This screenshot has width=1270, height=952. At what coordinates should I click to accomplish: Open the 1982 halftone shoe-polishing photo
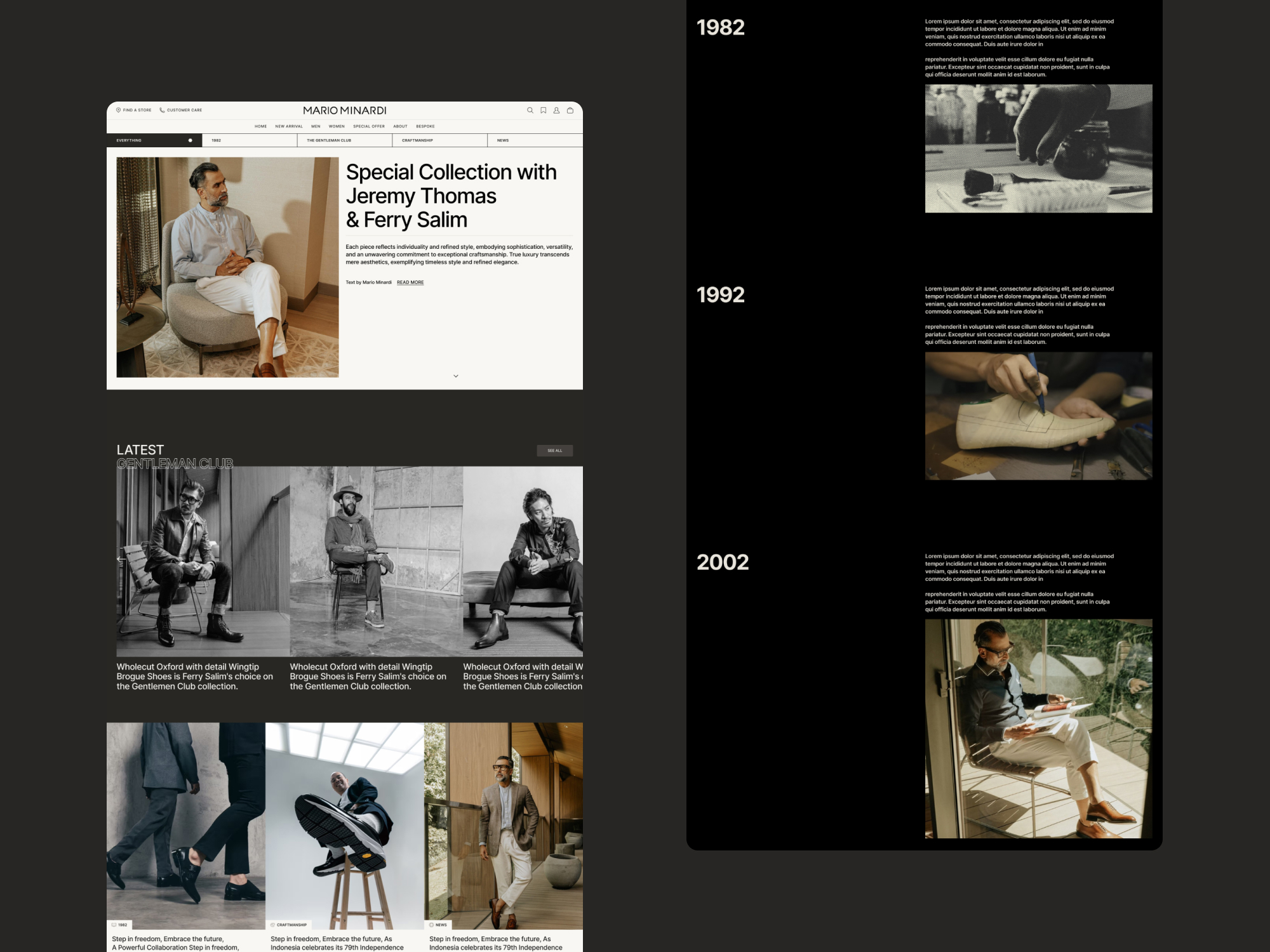click(x=1038, y=149)
